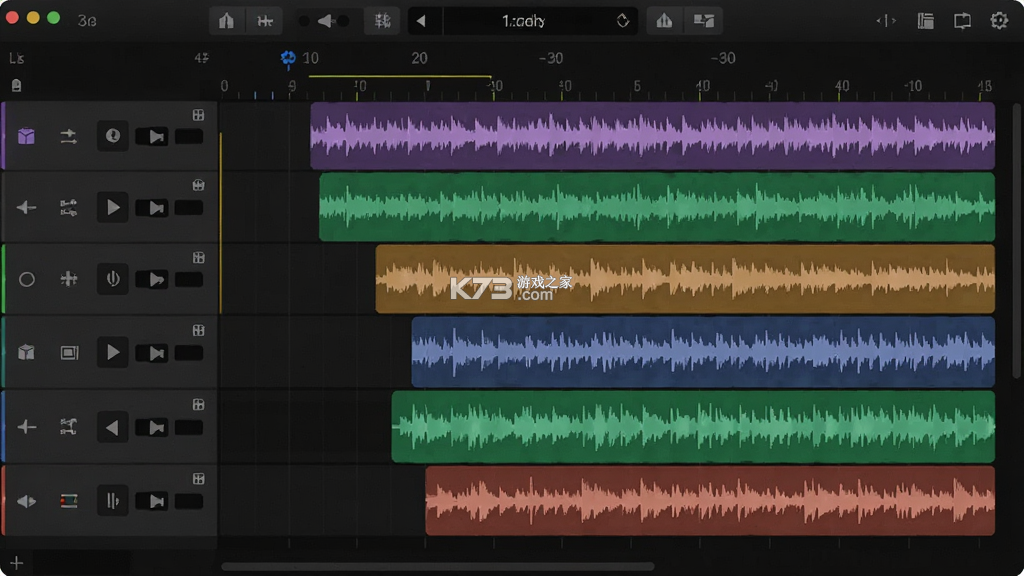Click the horizontal scrollbar at the bottom
Screen dimensions: 1024x576
(438, 566)
